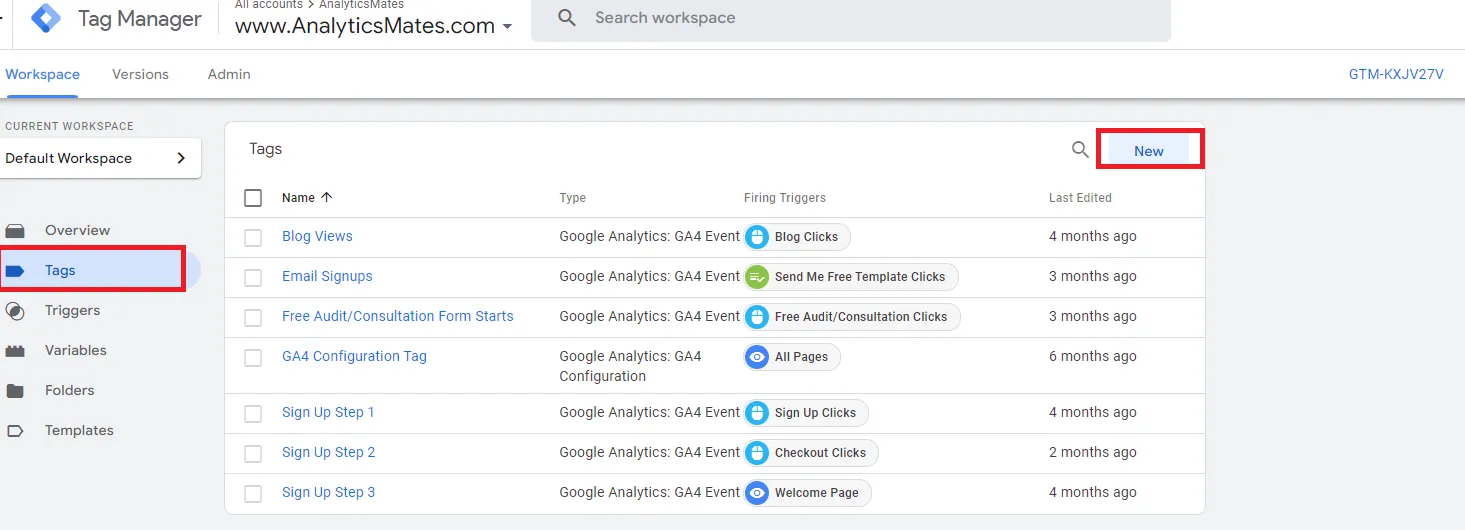
Task: Select the Triggers icon in sidebar
Action: tap(15, 311)
